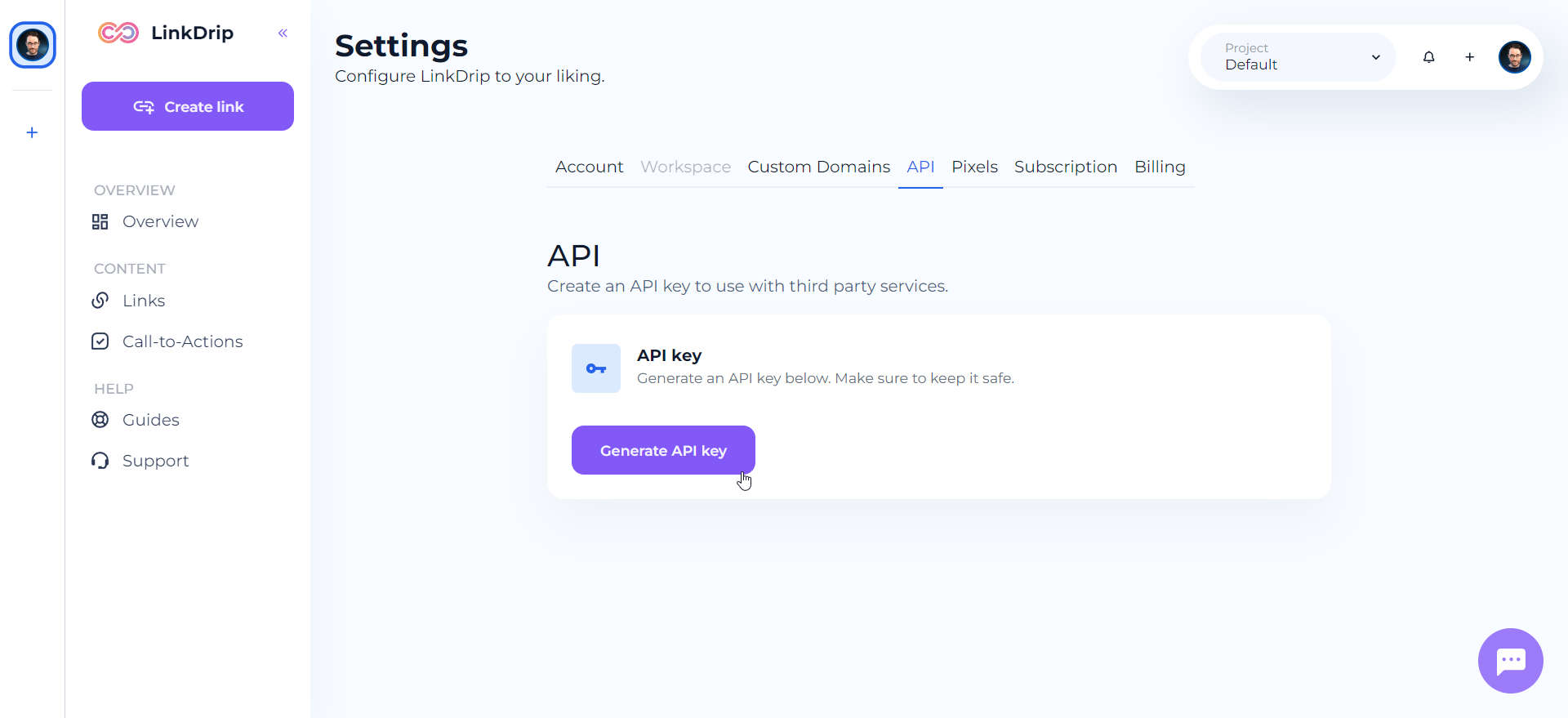Click the blue key icon
This screenshot has height=718, width=1568.
596,368
